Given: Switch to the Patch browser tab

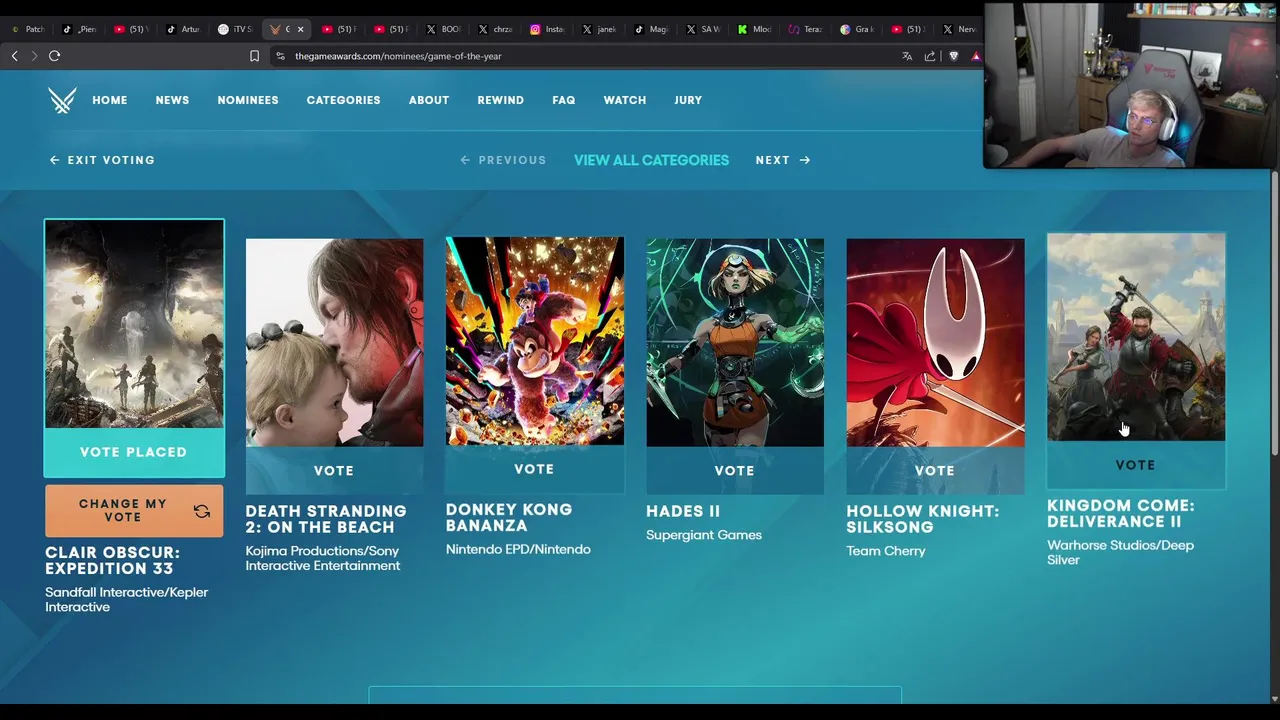Looking at the screenshot, I should coord(28,29).
